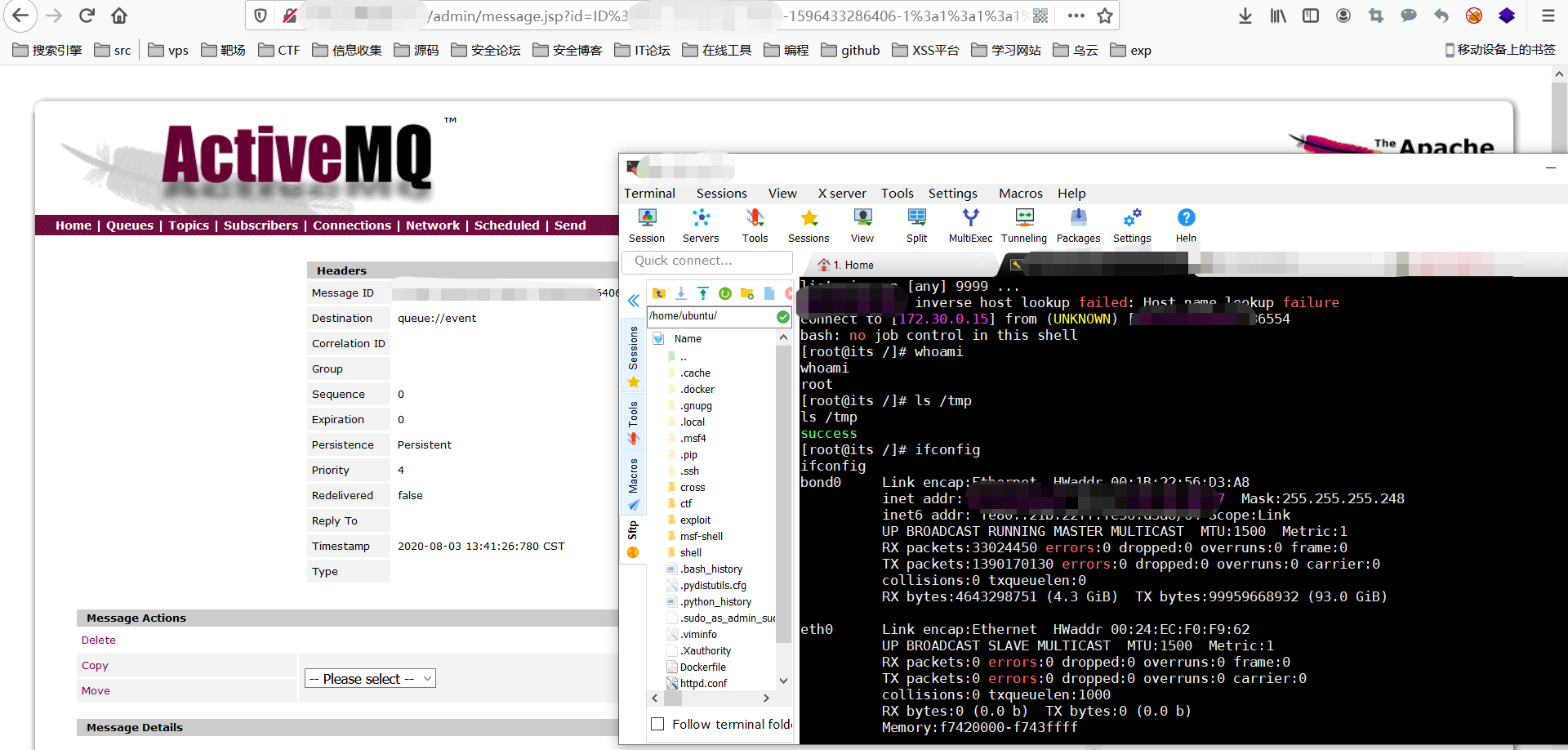The image size is (1568, 750).
Task: Click the Delete message action link
Action: (x=99, y=641)
